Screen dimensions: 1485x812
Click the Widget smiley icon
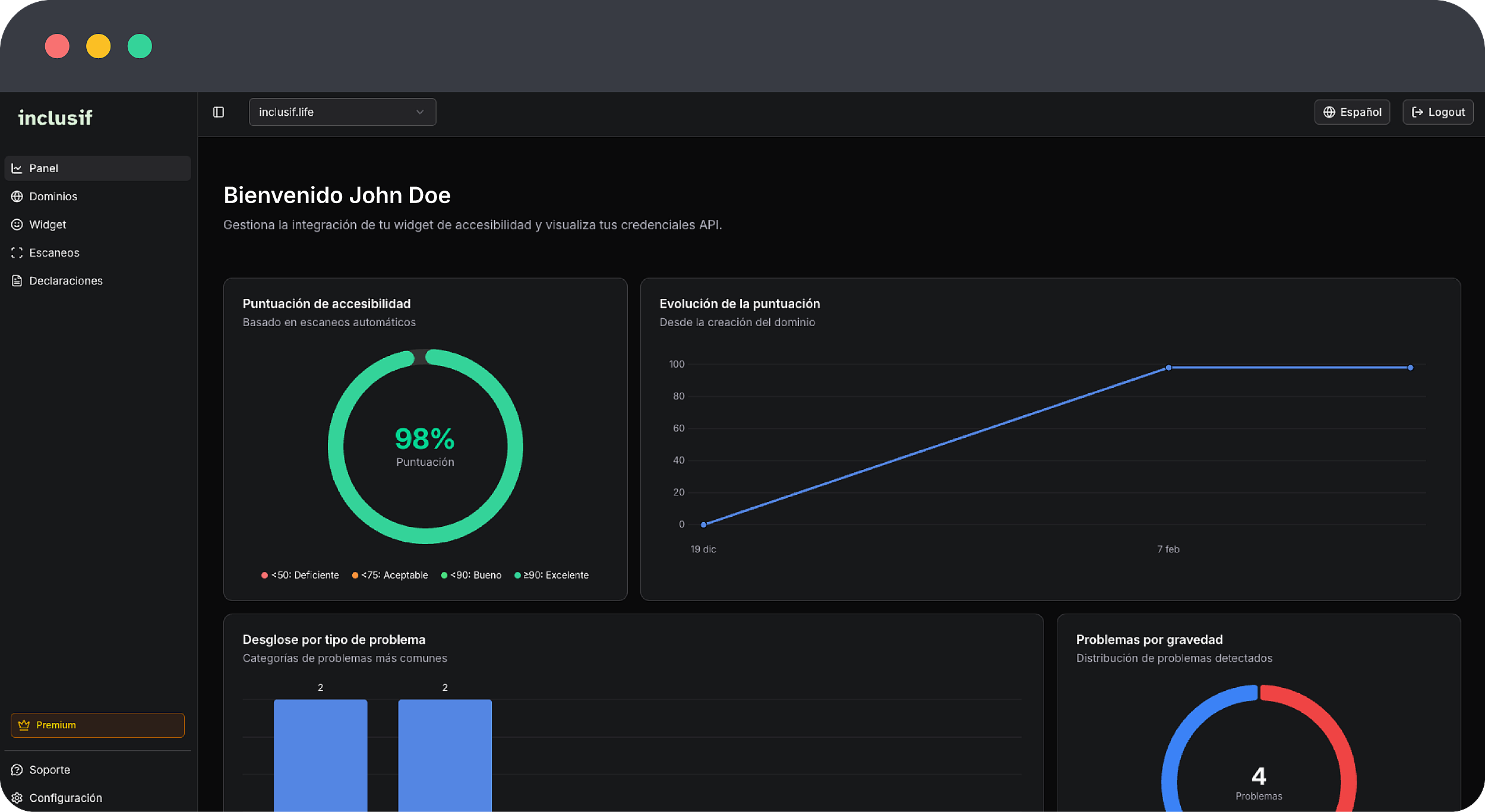click(17, 225)
